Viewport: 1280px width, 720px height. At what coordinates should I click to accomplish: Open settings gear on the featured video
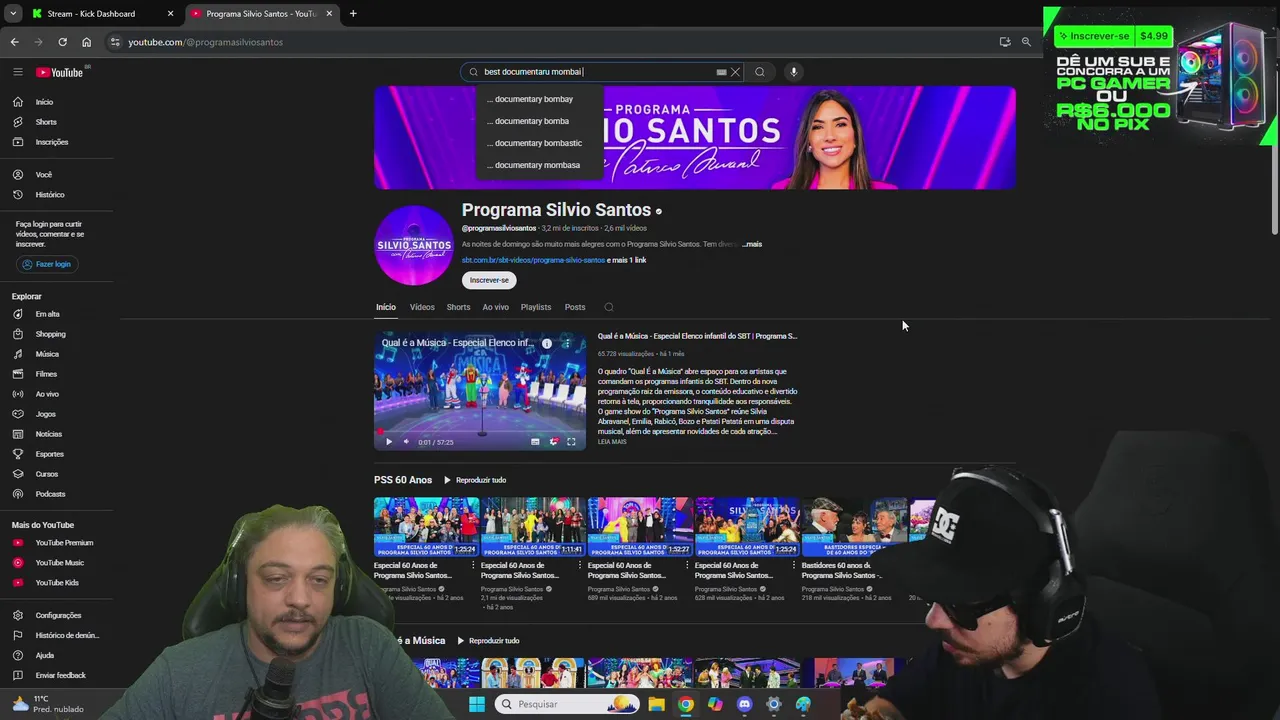[553, 441]
